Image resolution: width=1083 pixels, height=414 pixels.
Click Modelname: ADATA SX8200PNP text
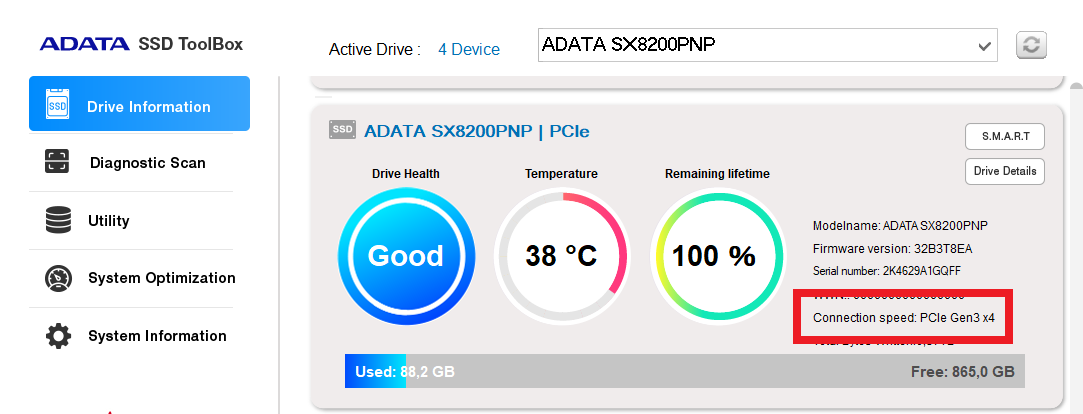(901, 226)
